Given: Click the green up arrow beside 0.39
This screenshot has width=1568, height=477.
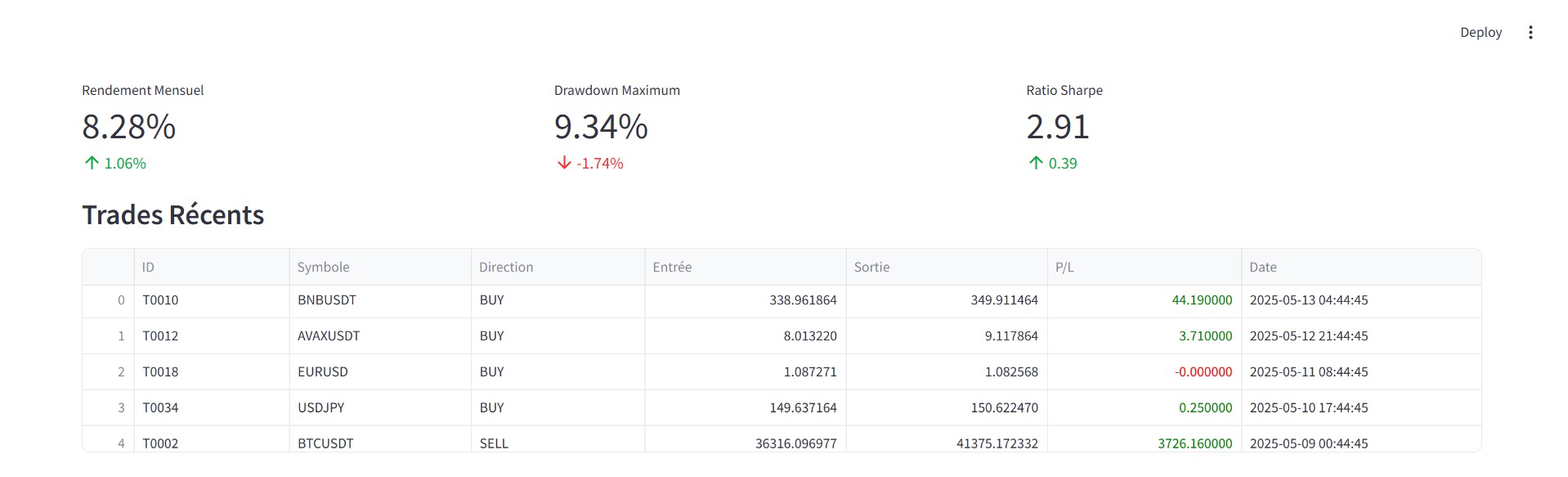Looking at the screenshot, I should 1036,163.
